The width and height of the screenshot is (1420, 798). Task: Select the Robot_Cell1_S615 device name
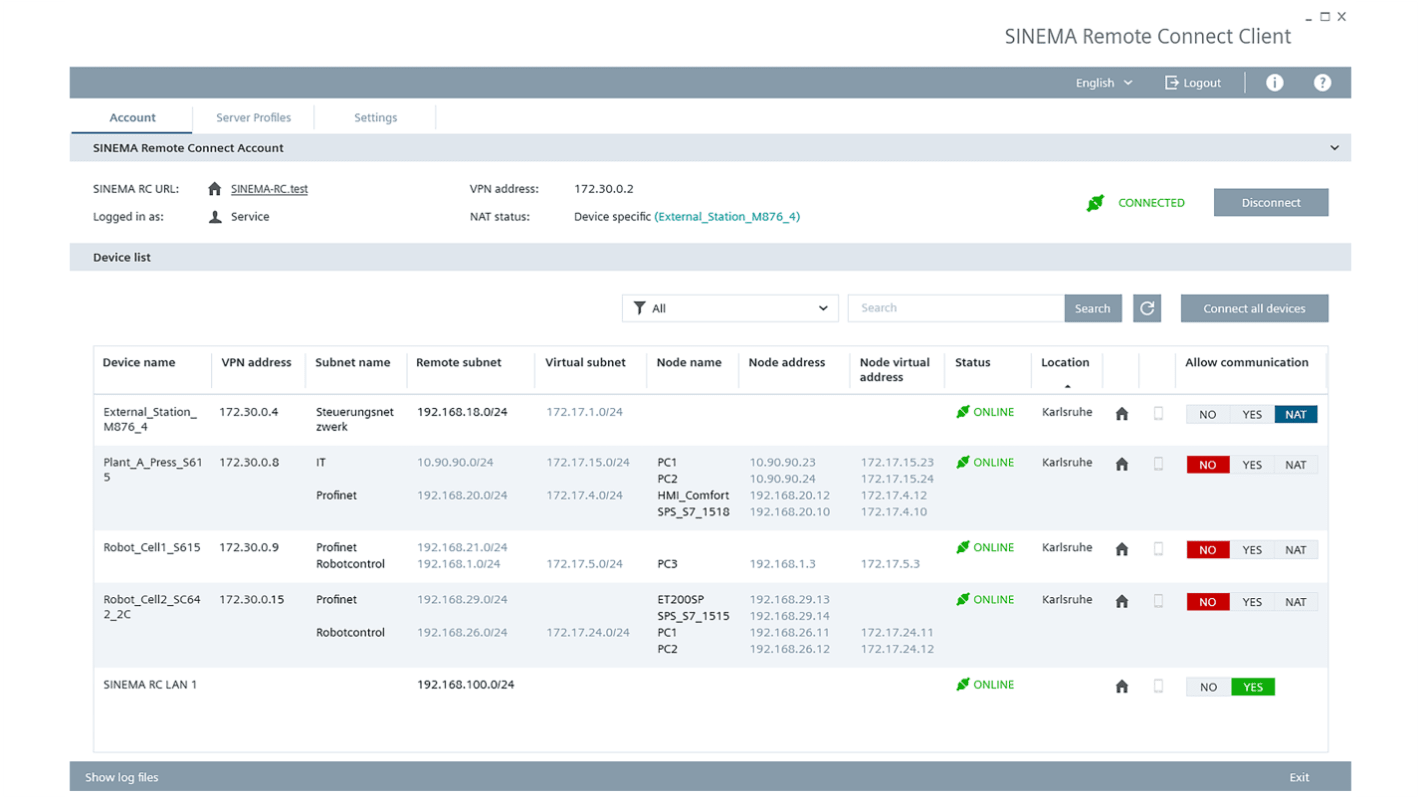coord(152,548)
